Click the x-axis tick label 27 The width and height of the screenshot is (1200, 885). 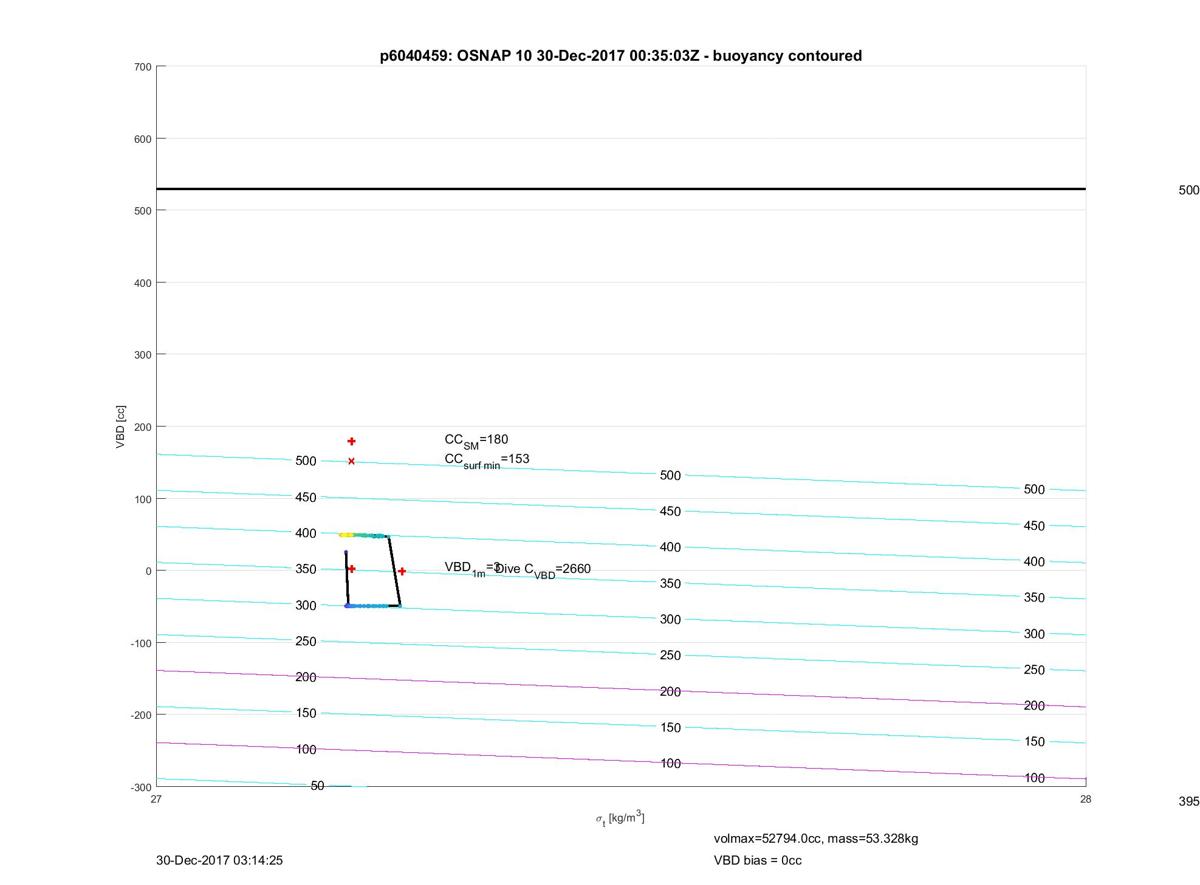tap(156, 799)
